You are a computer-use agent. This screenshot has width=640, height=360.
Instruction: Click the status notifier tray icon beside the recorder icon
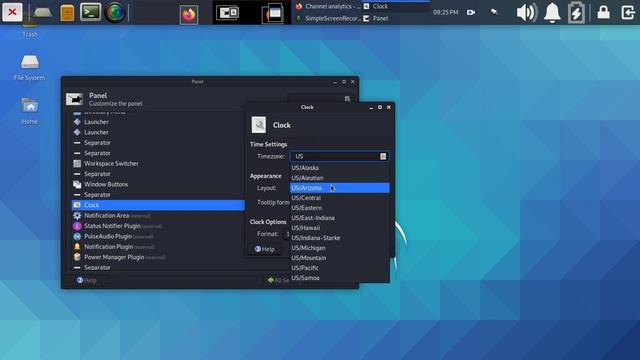(494, 12)
